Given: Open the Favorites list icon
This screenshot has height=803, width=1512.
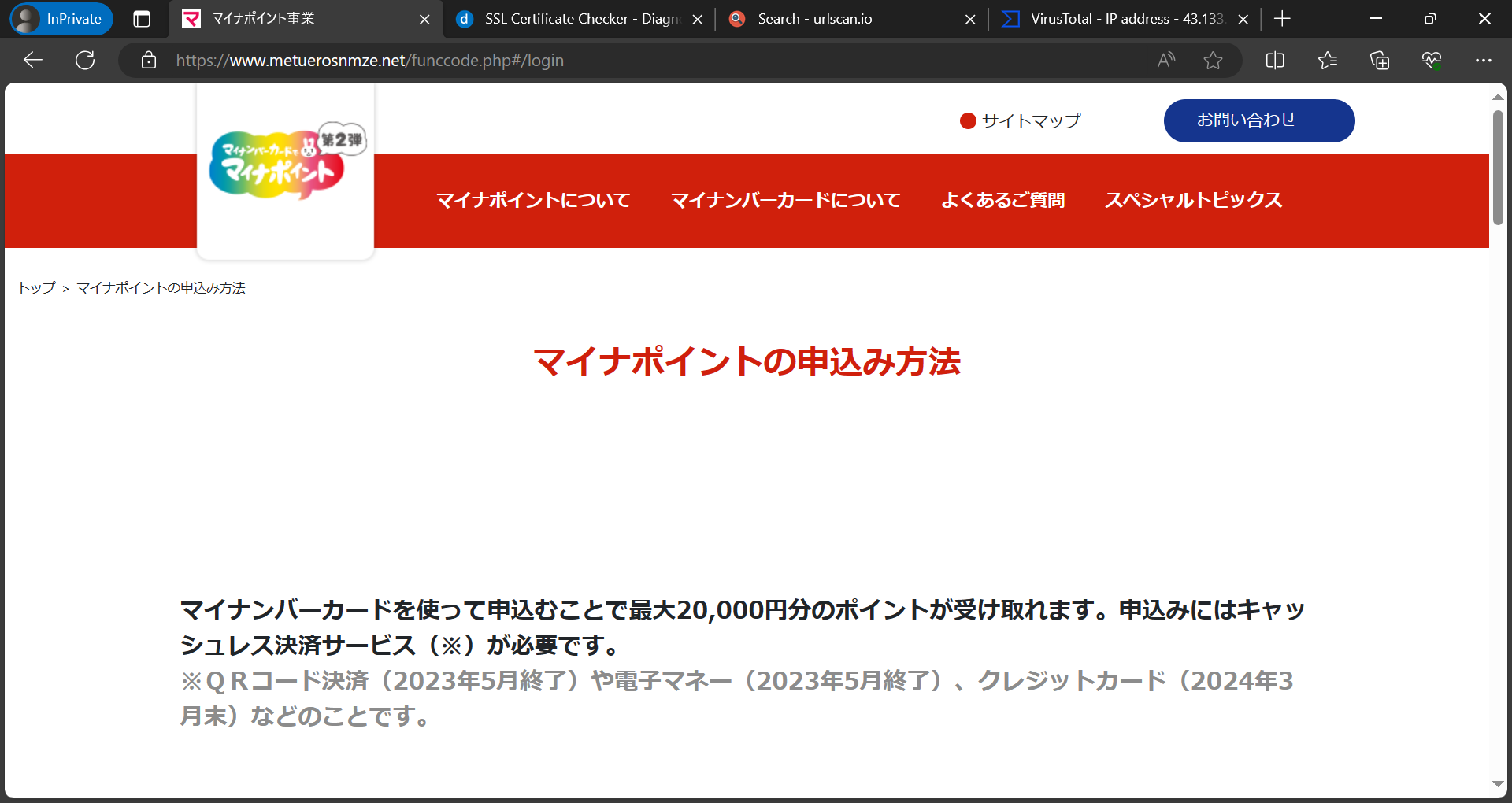Looking at the screenshot, I should point(1328,60).
